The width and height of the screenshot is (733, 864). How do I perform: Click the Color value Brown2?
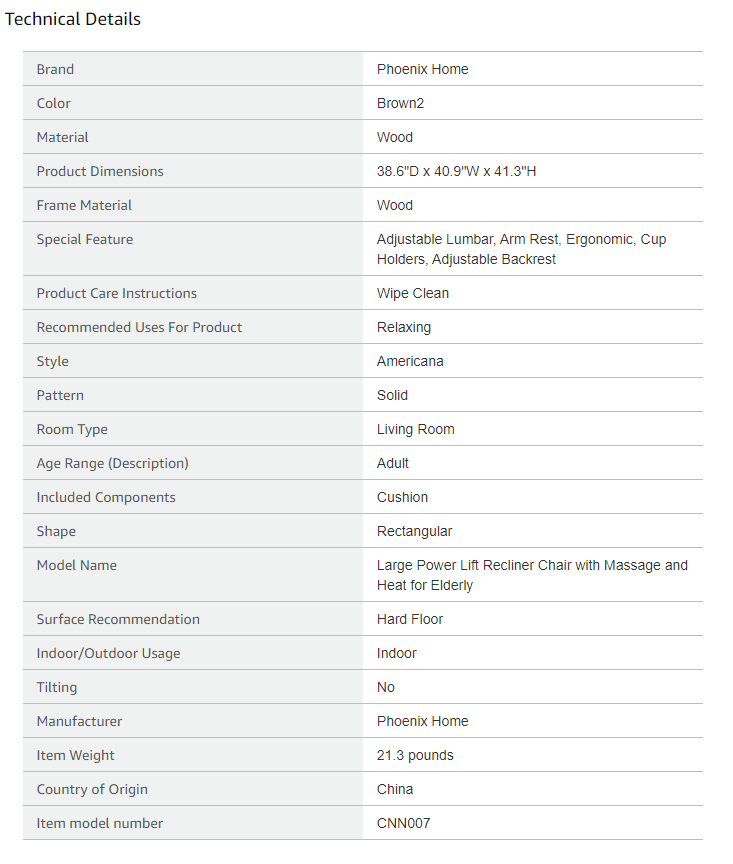point(400,104)
